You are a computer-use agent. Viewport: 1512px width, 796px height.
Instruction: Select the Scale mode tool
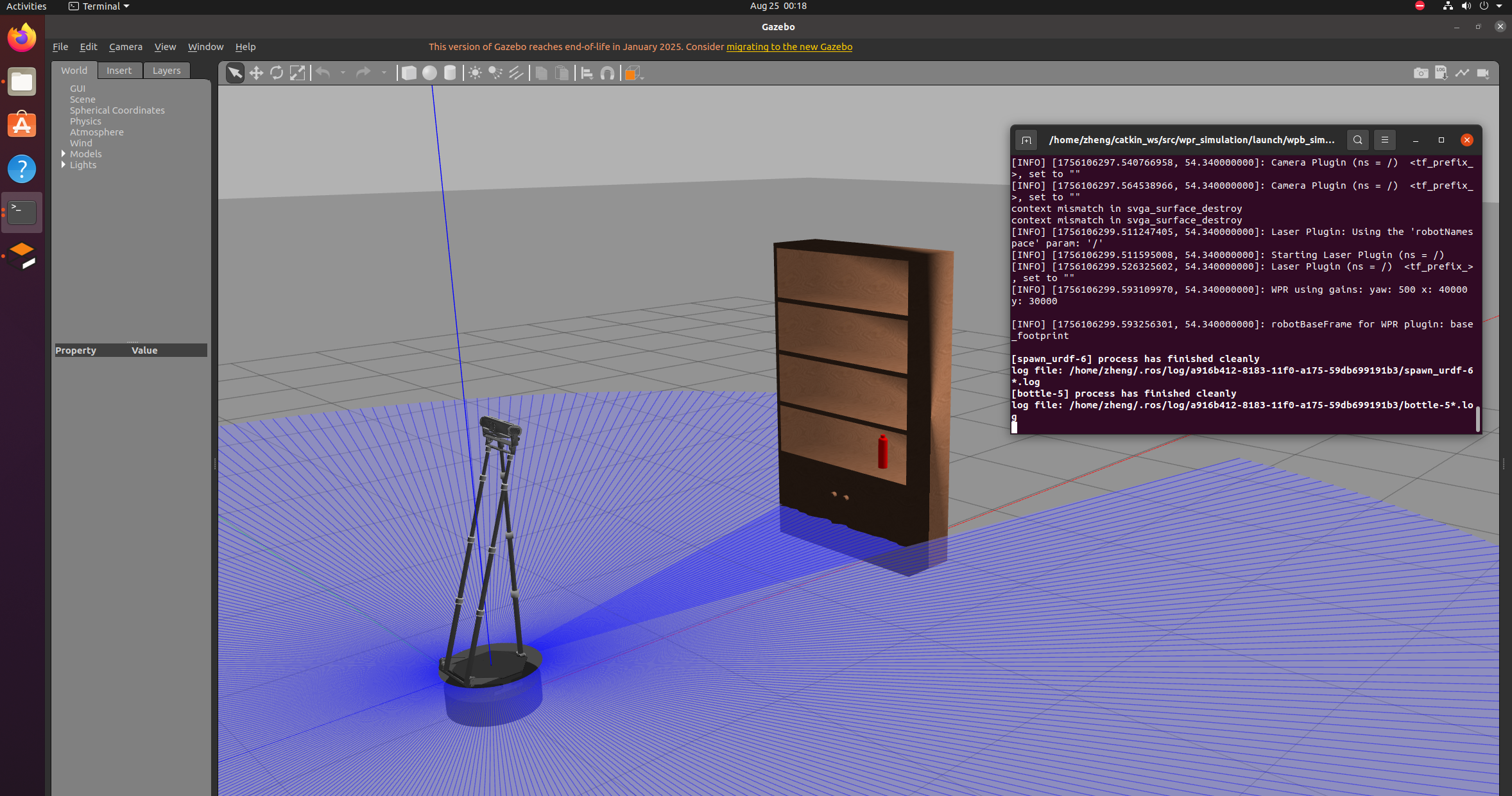coord(297,73)
